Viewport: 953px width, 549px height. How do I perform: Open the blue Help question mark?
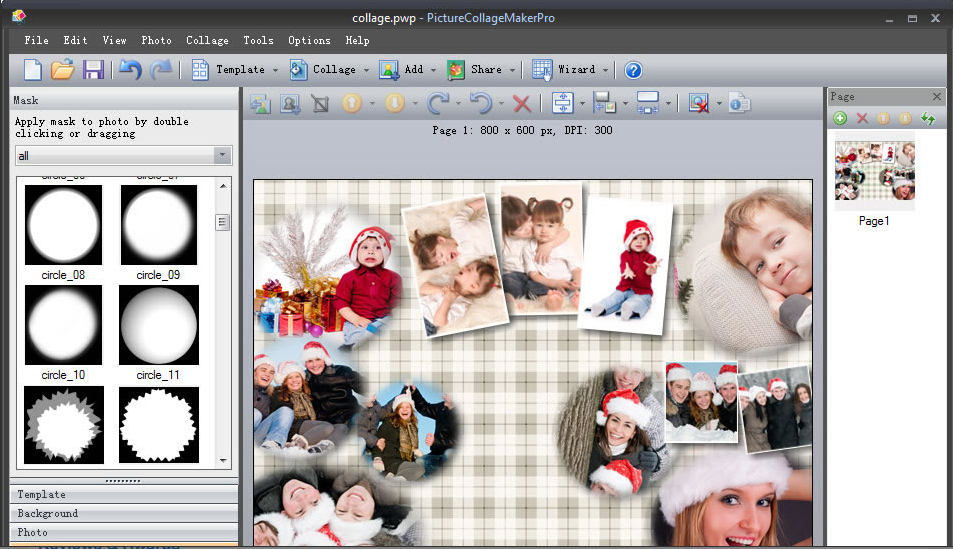tap(632, 70)
